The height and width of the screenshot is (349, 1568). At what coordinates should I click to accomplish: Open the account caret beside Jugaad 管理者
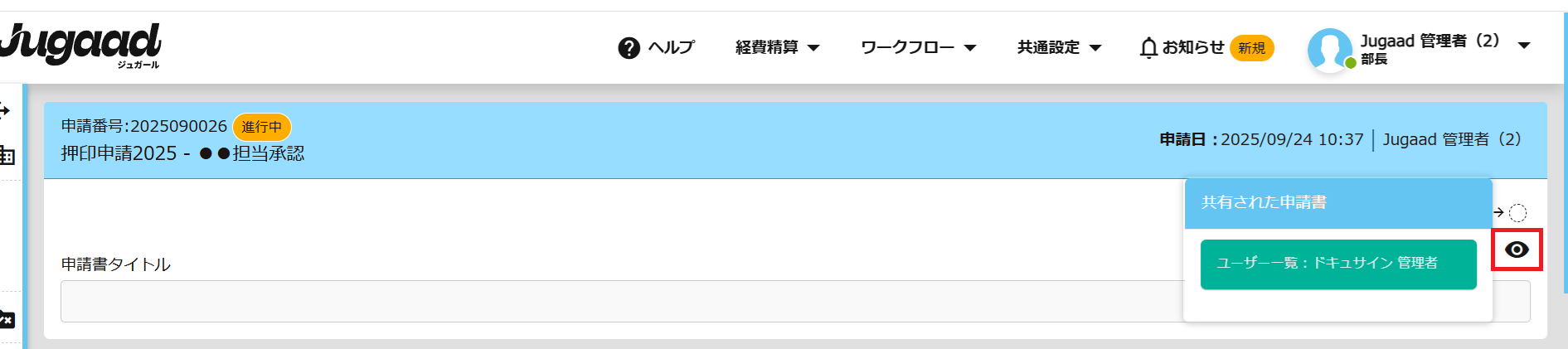pos(1524,46)
